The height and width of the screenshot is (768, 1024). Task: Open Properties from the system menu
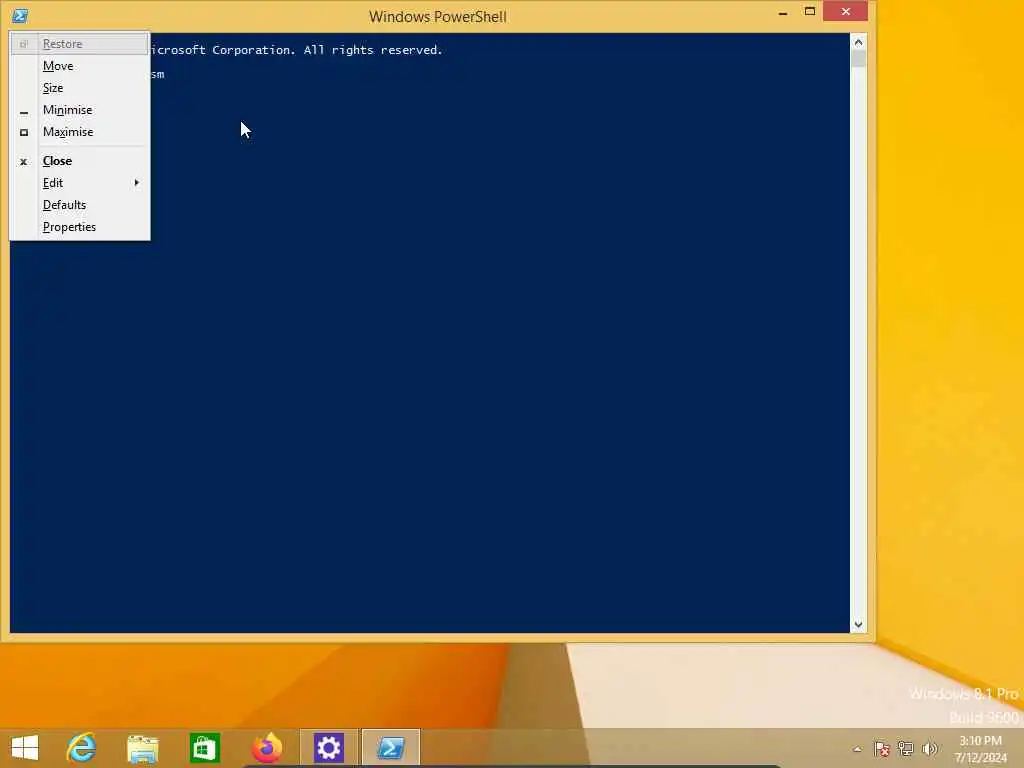[80, 227]
